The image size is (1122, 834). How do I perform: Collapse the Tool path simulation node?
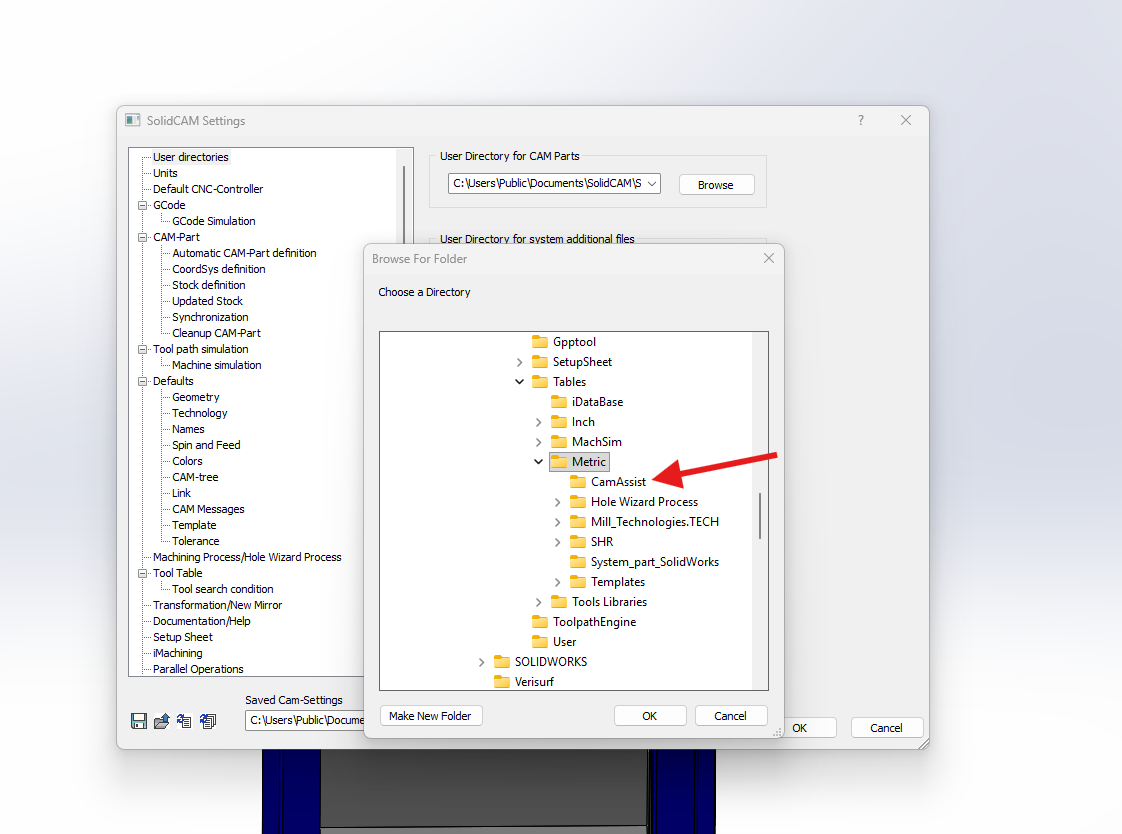[142, 350]
